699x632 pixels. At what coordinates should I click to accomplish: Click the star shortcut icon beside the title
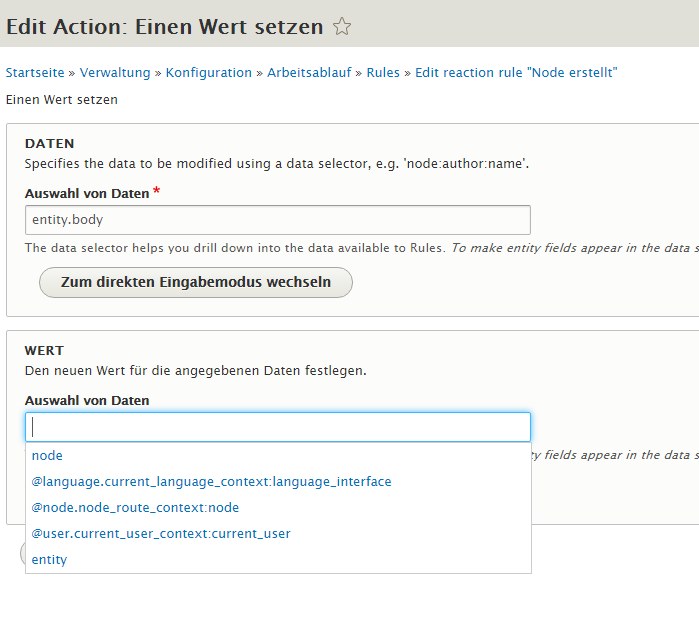[x=342, y=27]
